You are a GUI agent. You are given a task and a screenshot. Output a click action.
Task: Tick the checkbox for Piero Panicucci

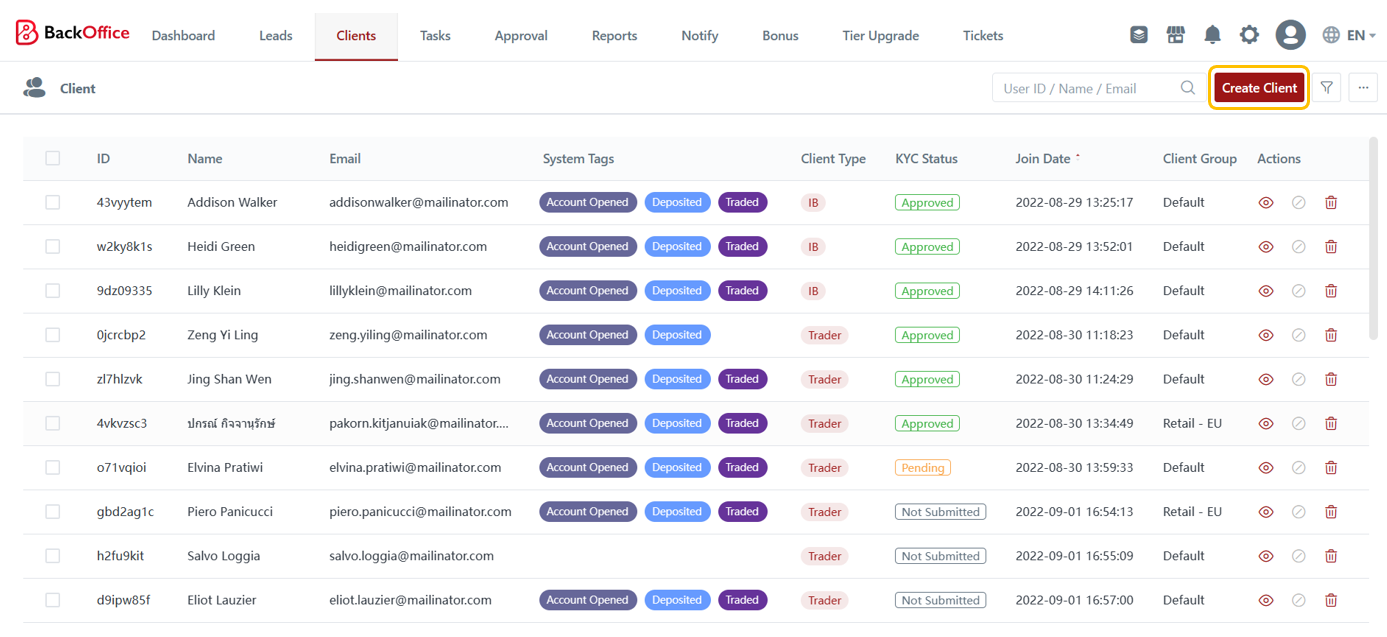tap(53, 512)
